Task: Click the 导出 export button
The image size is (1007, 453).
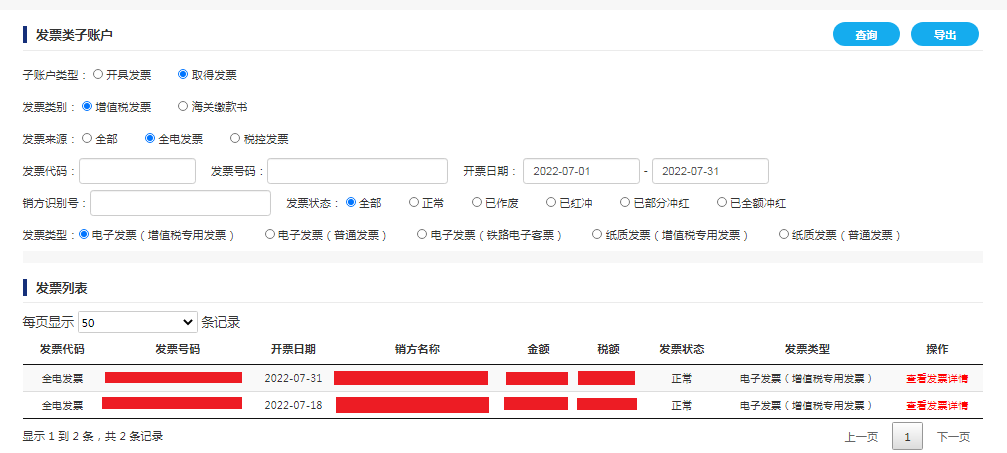Action: [944, 35]
